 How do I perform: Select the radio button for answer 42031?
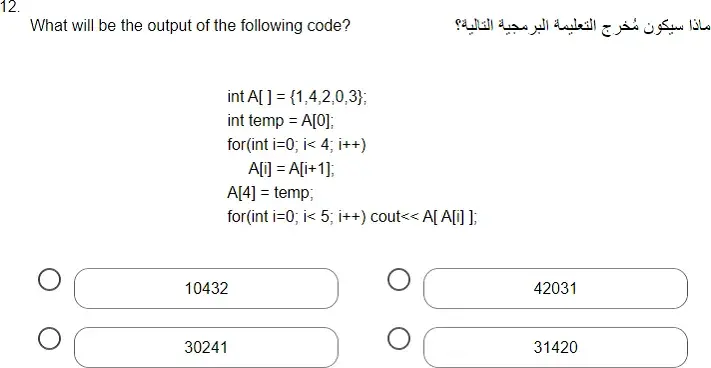[x=399, y=280]
